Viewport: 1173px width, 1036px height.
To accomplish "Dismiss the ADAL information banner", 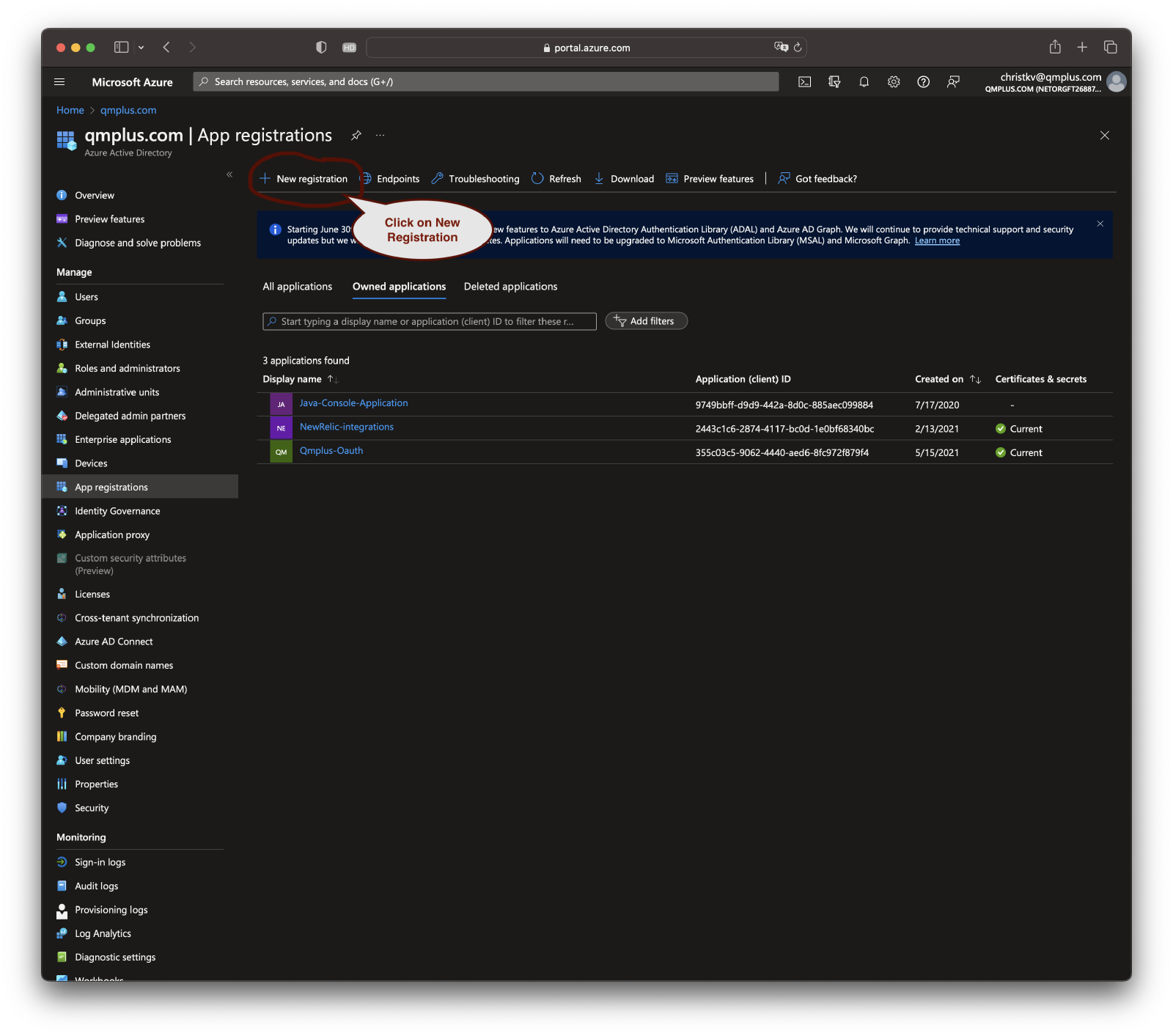I will pyautogui.click(x=1100, y=224).
